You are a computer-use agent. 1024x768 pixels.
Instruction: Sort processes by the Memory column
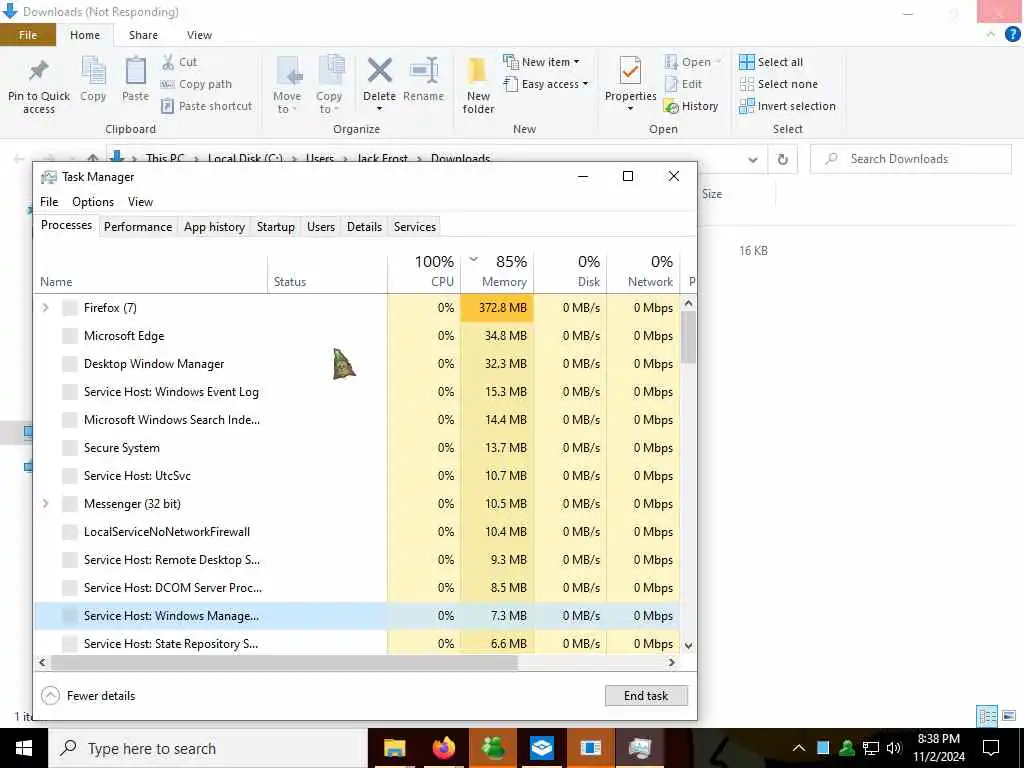[498, 271]
